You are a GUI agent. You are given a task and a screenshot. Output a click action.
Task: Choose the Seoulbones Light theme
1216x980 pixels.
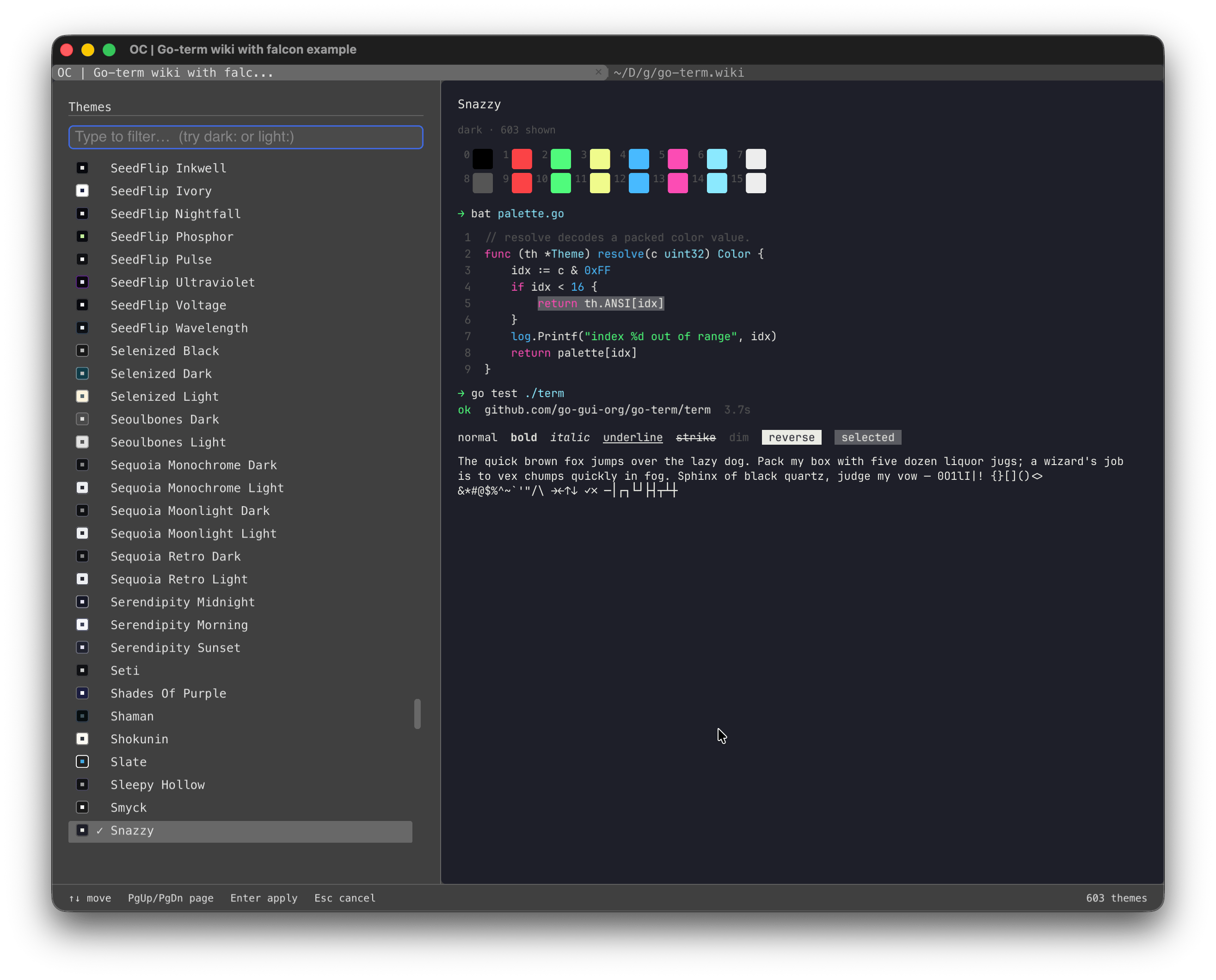[x=240, y=442]
